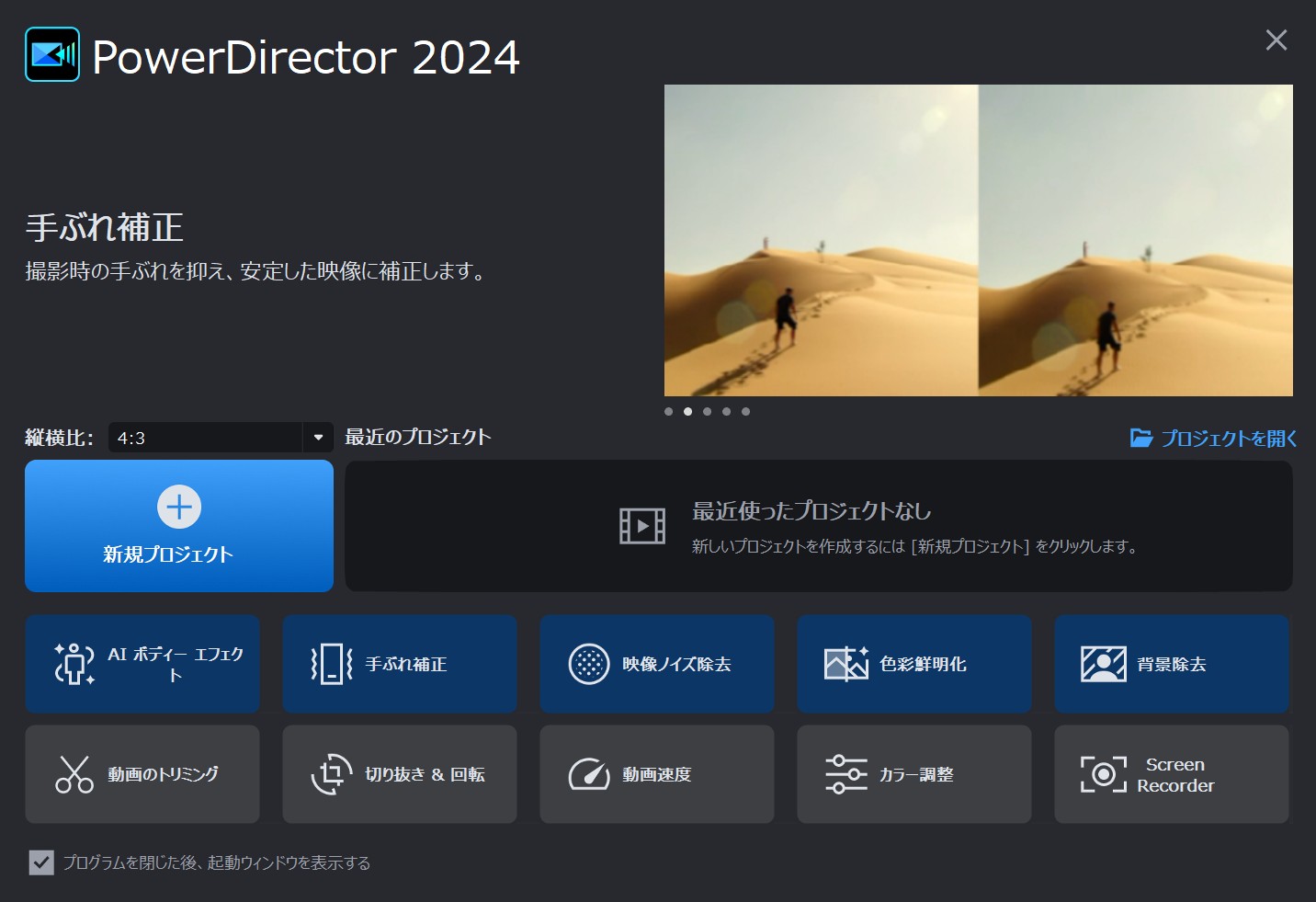Open the AI ボディー エフェクト tool
1316x902 pixels.
pyautogui.click(x=142, y=664)
